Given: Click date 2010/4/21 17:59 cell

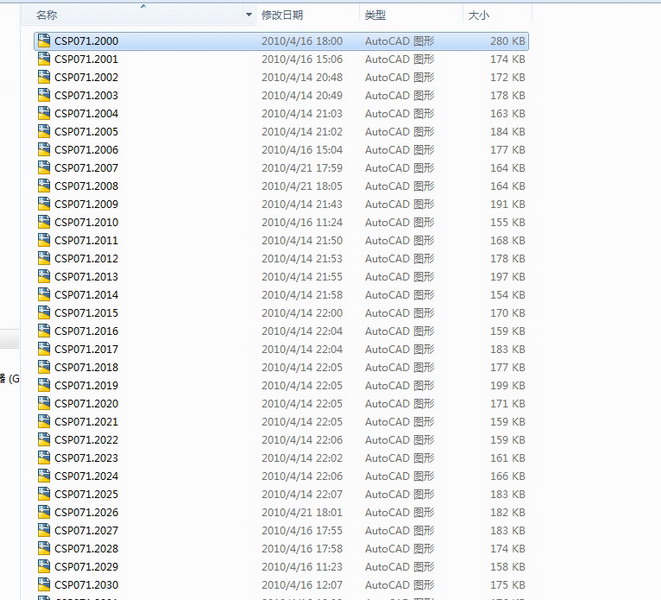Looking at the screenshot, I should click(x=302, y=168).
